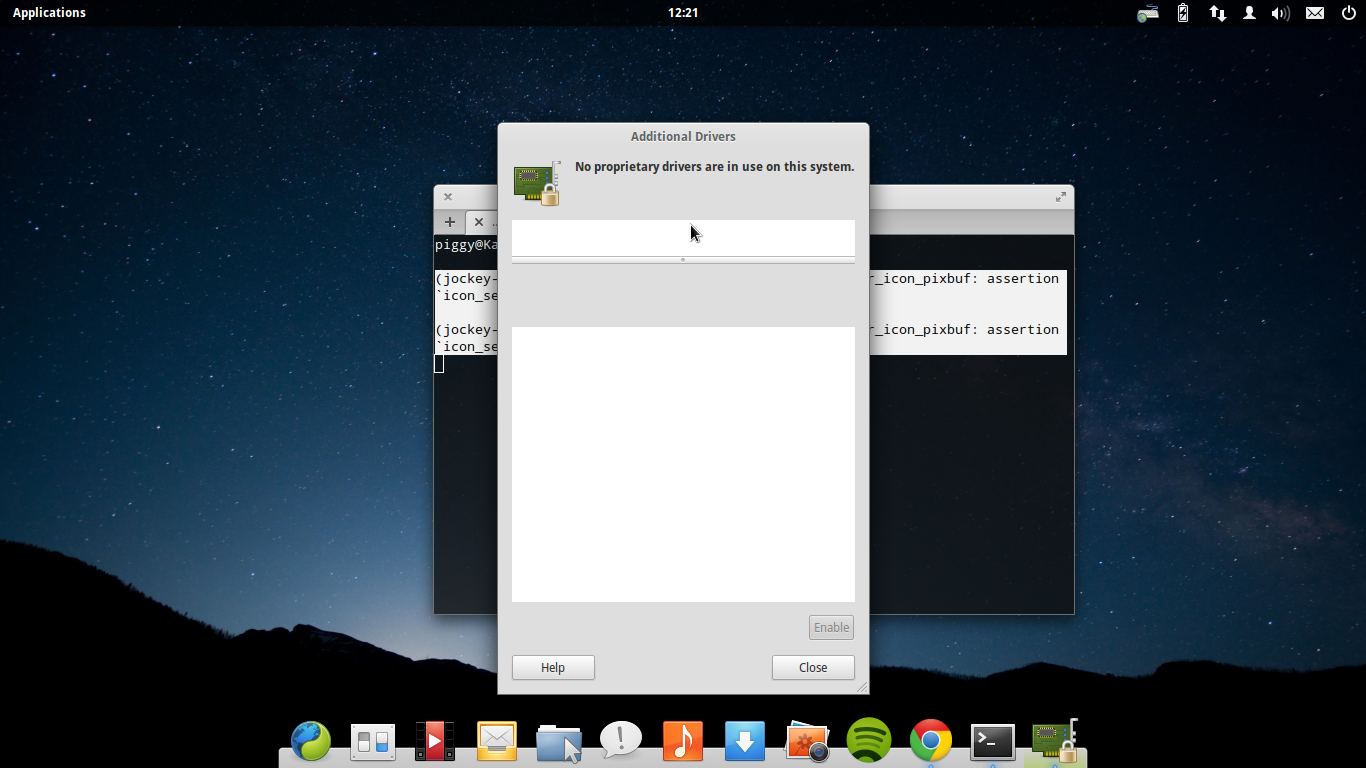Image resolution: width=1366 pixels, height=768 pixels.
Task: Launch Google Chrome from the dock
Action: 930,741
